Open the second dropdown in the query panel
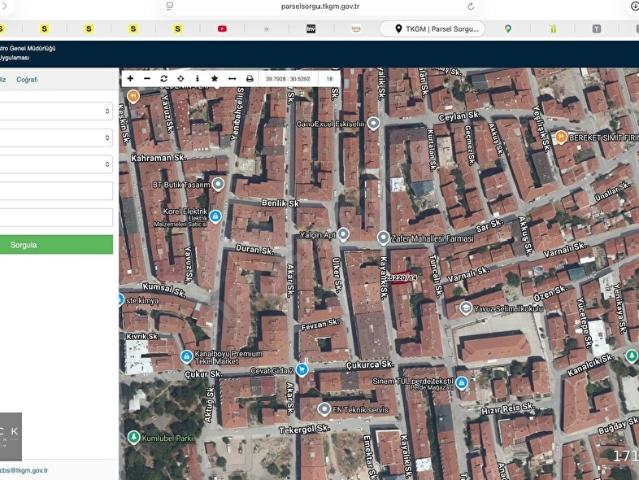This screenshot has height=480, width=639. pos(56,137)
